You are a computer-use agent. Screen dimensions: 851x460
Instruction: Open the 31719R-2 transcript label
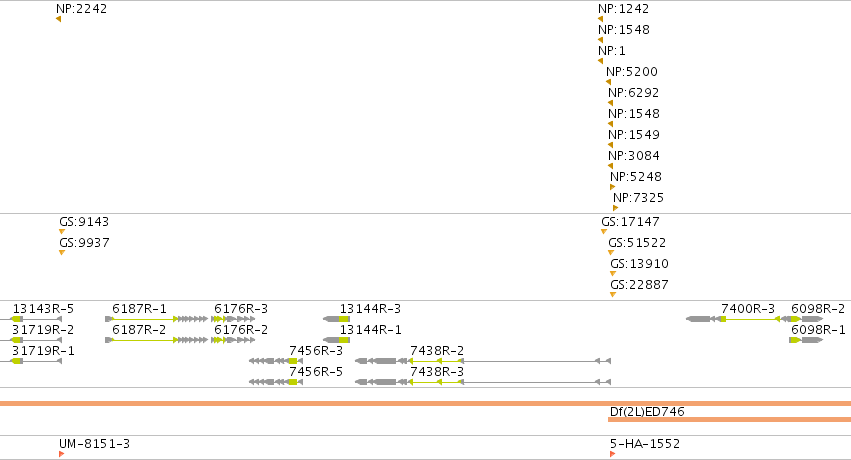43,330
